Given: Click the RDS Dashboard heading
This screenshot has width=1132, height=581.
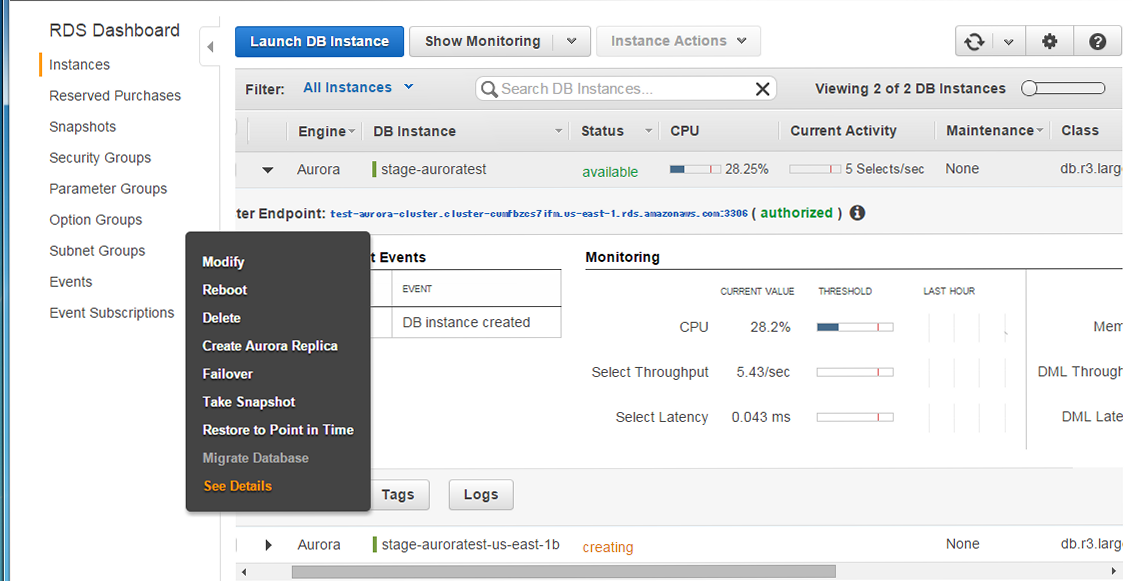Looking at the screenshot, I should point(114,30).
